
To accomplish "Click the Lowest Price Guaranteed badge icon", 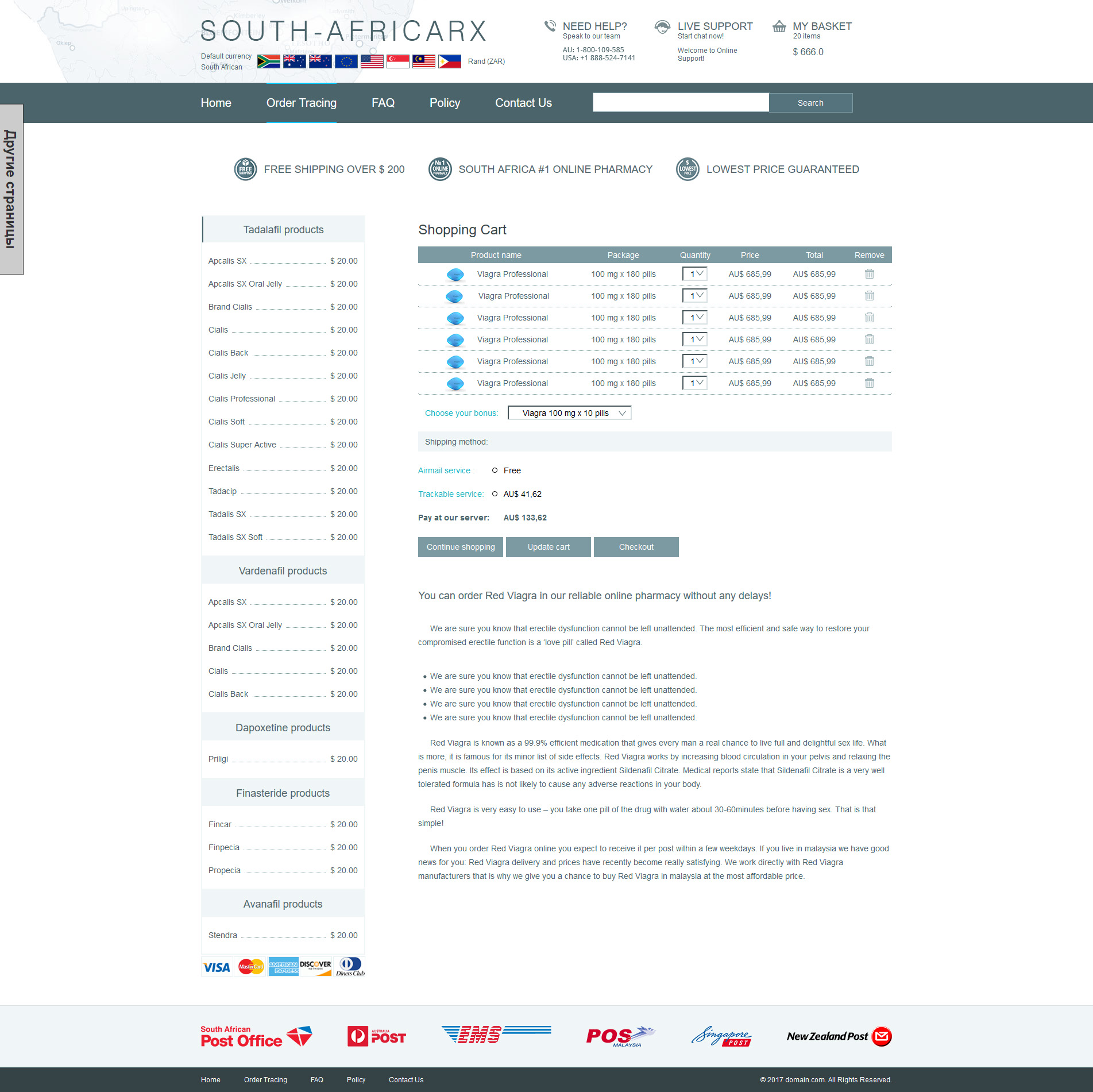I will [688, 169].
